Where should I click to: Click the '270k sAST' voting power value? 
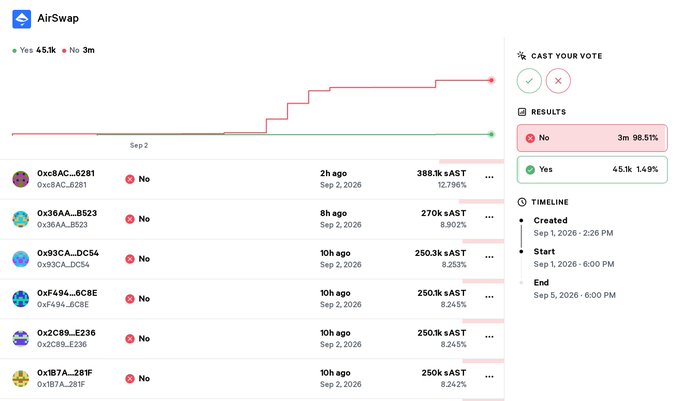click(x=444, y=213)
